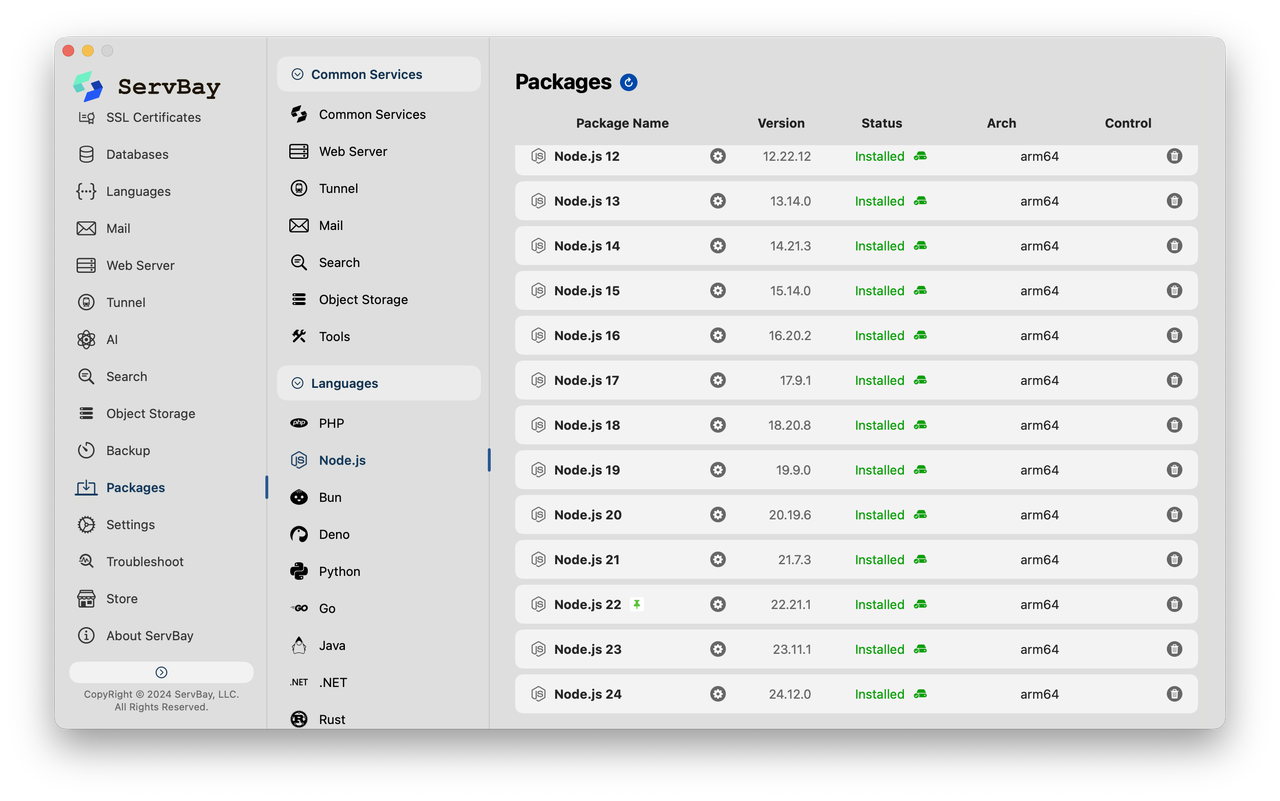Select Python in the languages list

339,571
